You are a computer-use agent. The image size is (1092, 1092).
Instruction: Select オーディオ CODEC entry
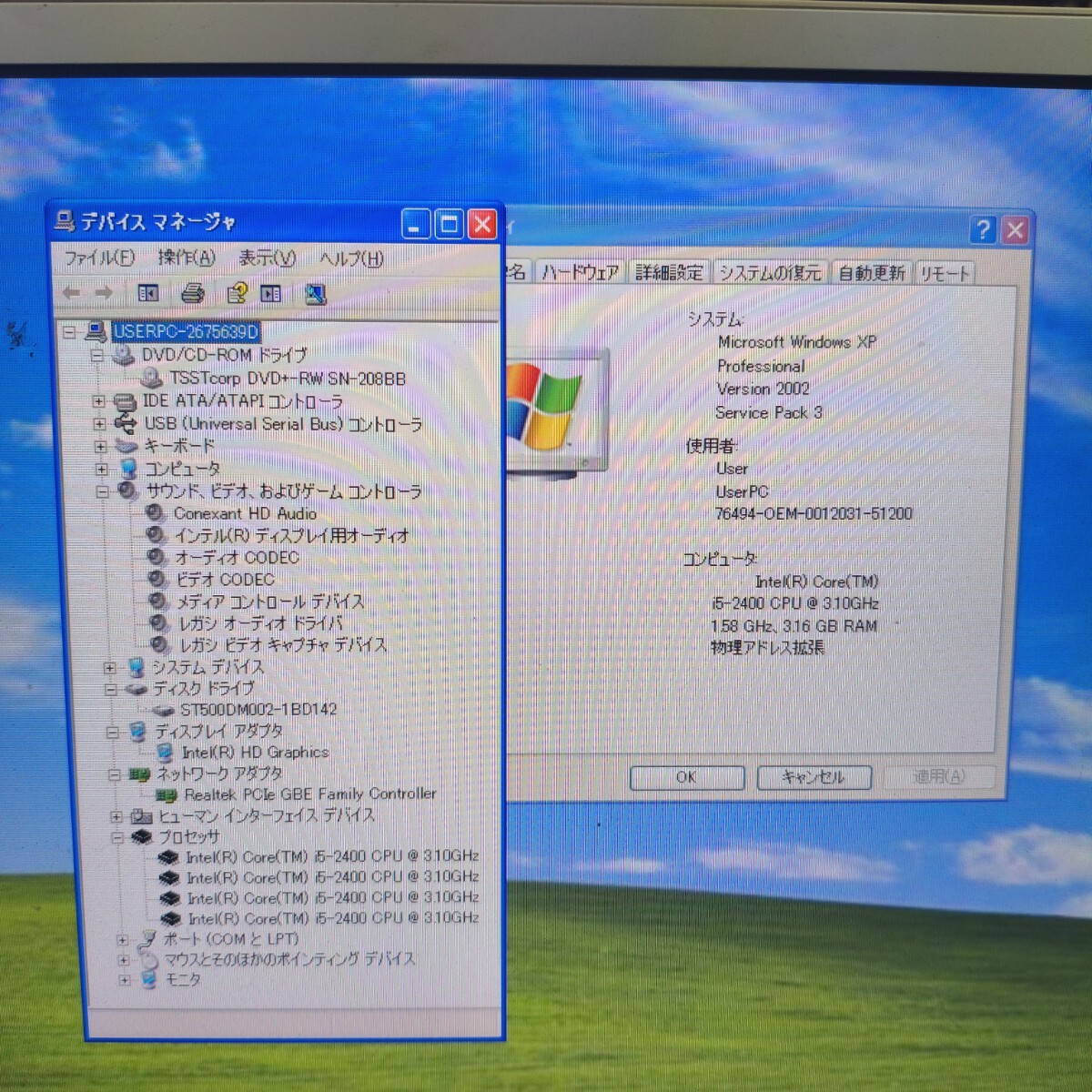(x=237, y=557)
